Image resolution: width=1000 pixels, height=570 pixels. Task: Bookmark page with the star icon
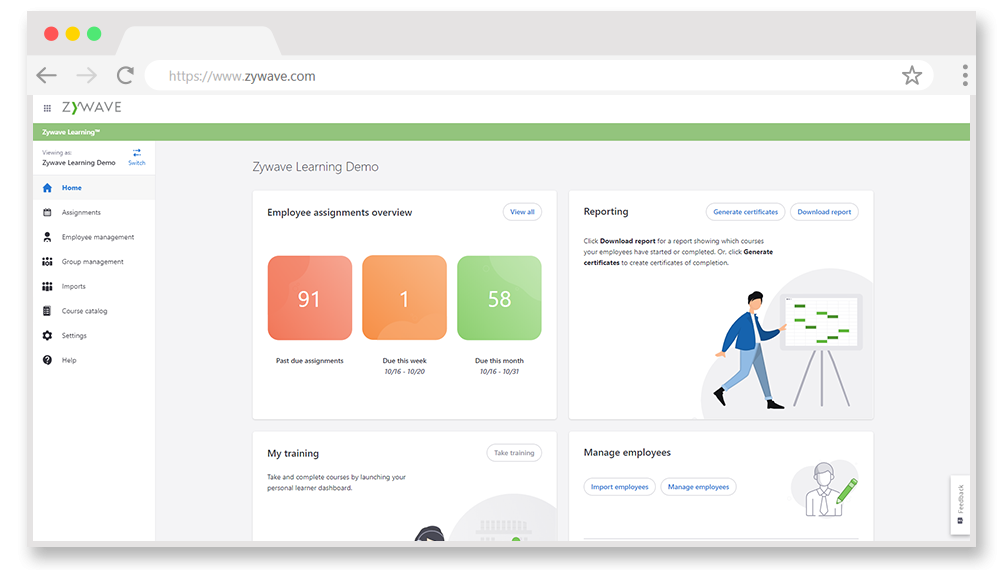pyautogui.click(x=912, y=75)
